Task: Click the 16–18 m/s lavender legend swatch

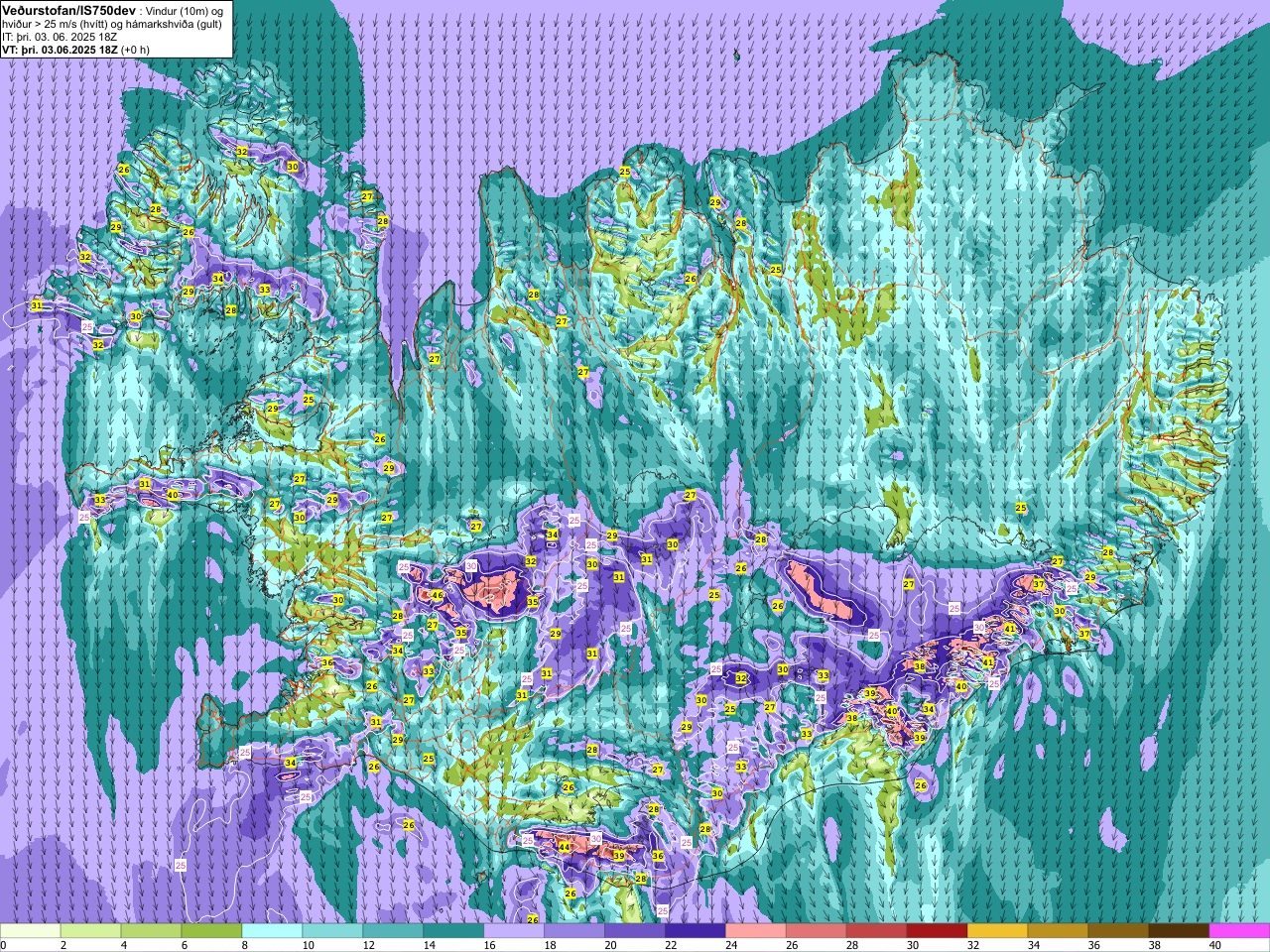Action: pos(514,931)
